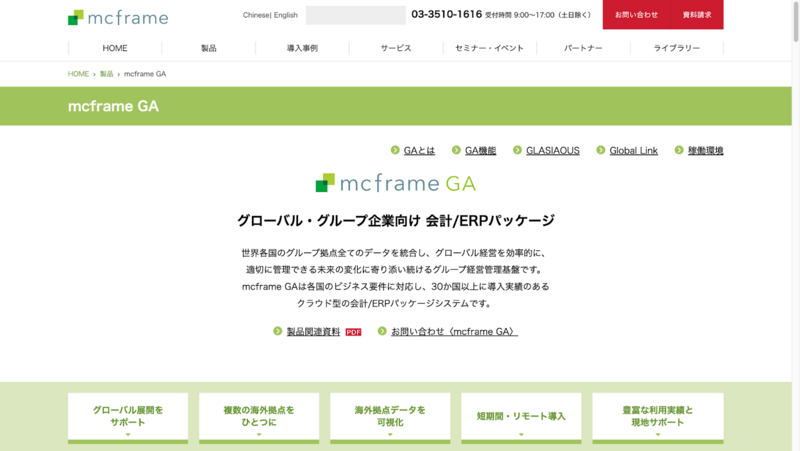Click the red PDF icon
The height and width of the screenshot is (451, 800).
click(353, 332)
